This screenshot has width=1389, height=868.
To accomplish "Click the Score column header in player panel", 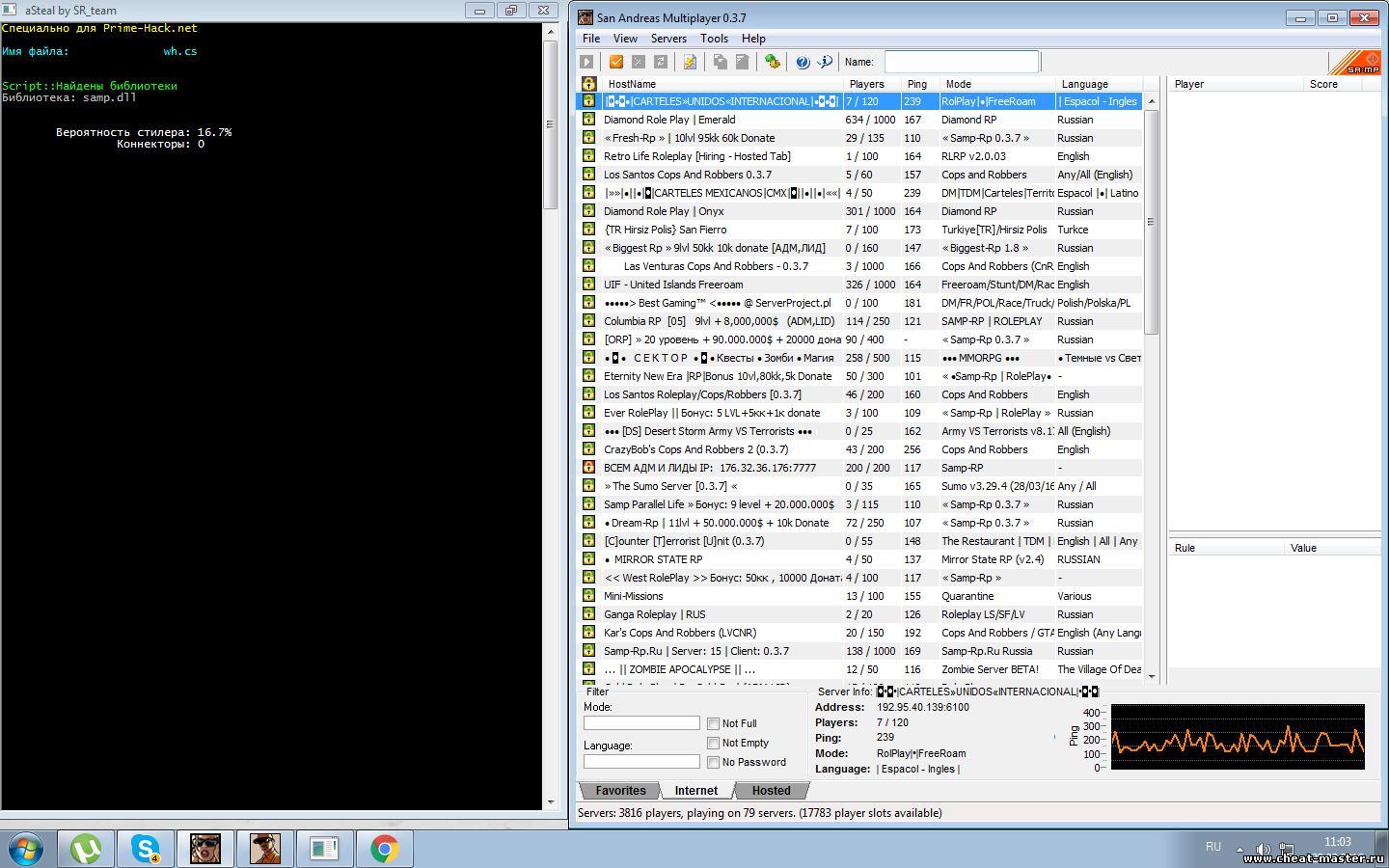I will pyautogui.click(x=1332, y=84).
